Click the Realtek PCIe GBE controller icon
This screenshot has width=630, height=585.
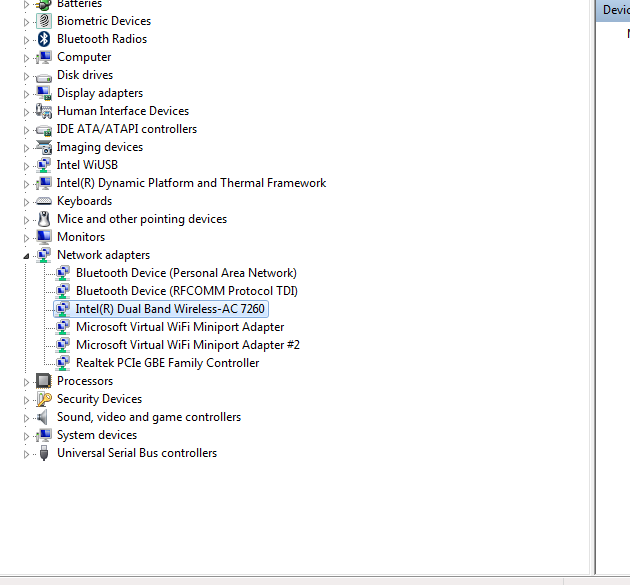[x=63, y=363]
